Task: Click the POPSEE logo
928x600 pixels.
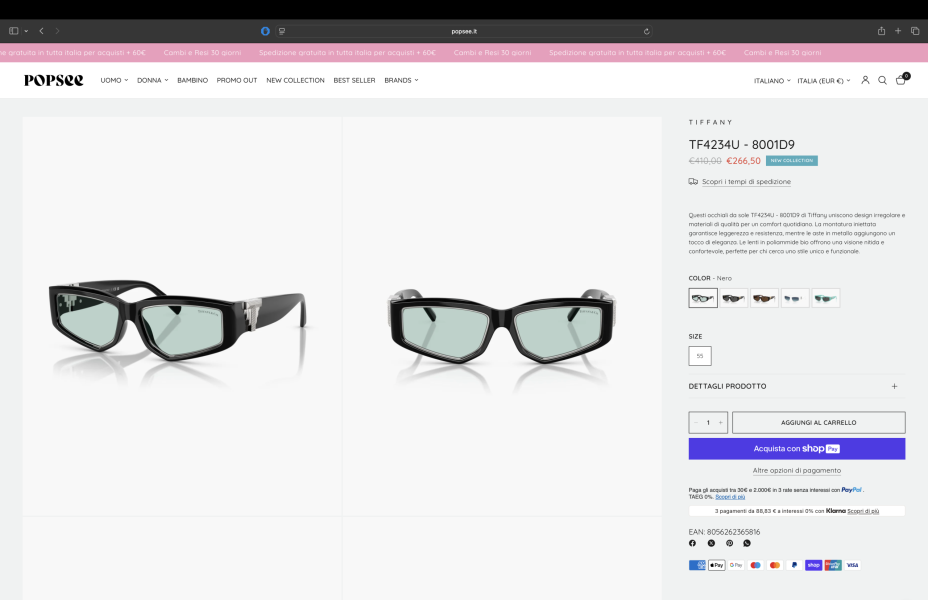Action: tap(54, 80)
